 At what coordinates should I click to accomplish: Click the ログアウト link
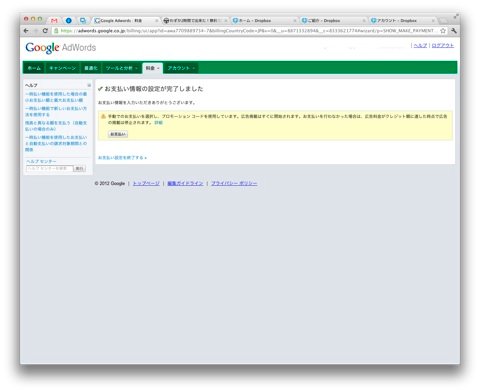(443, 45)
